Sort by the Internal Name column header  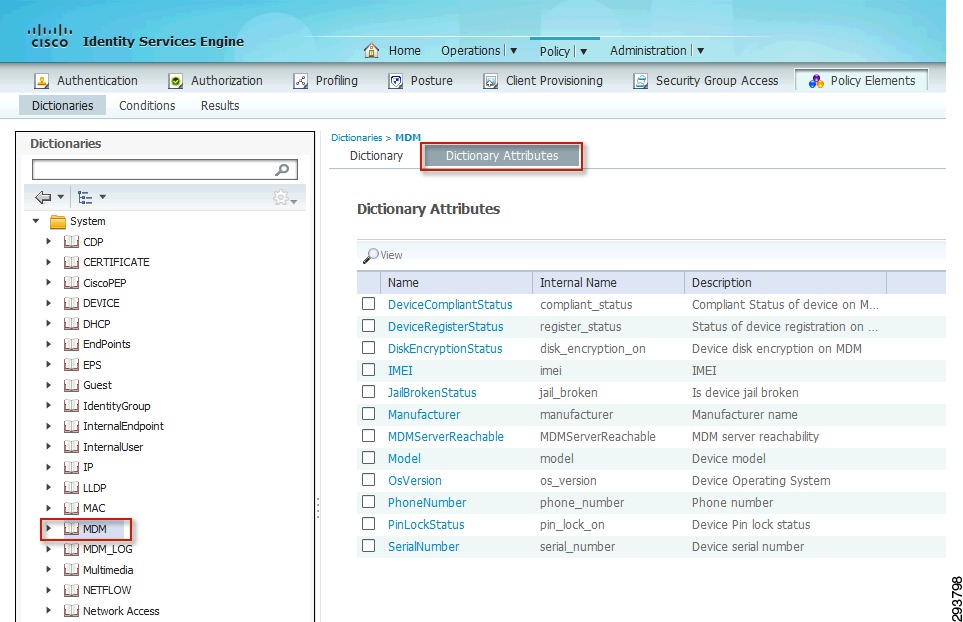pos(608,282)
